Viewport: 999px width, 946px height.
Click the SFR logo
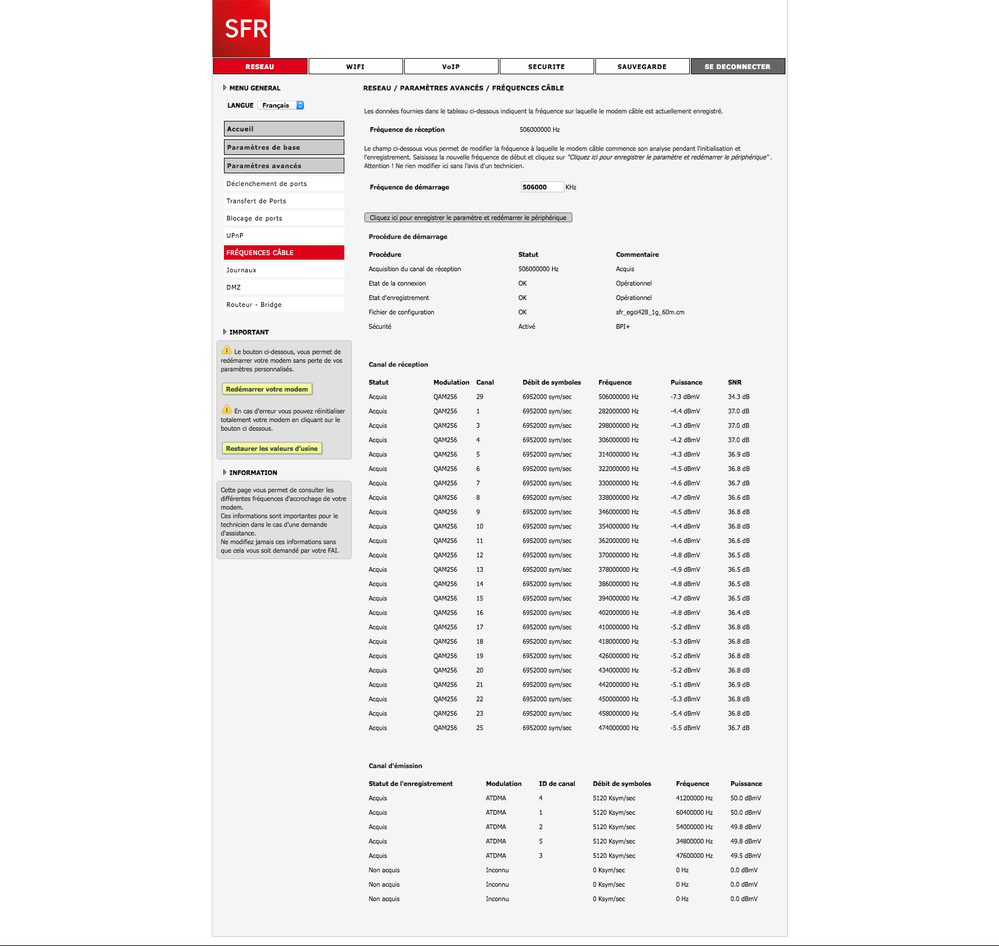click(x=240, y=28)
